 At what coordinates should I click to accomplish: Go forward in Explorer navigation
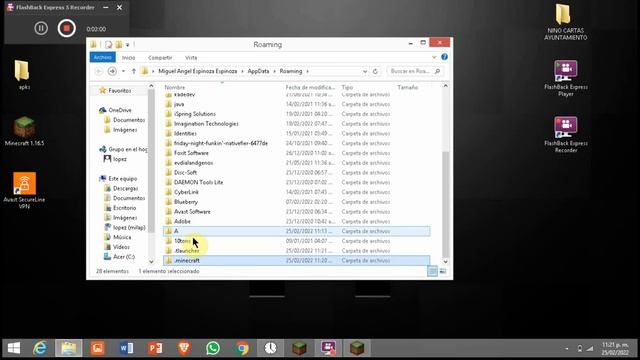pos(112,71)
